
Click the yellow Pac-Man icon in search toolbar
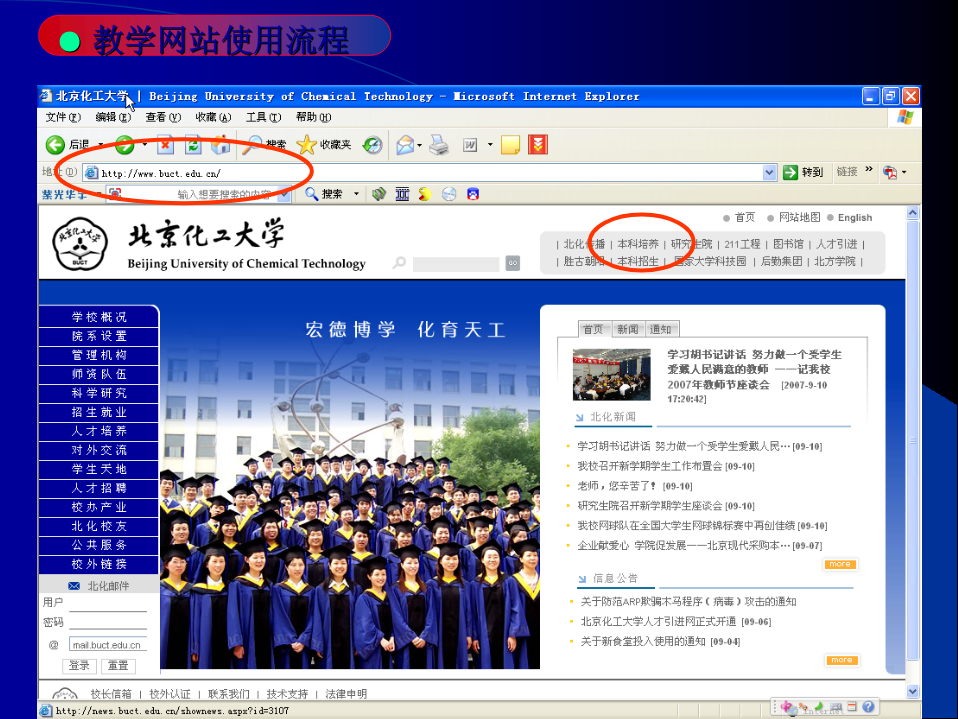[x=425, y=194]
